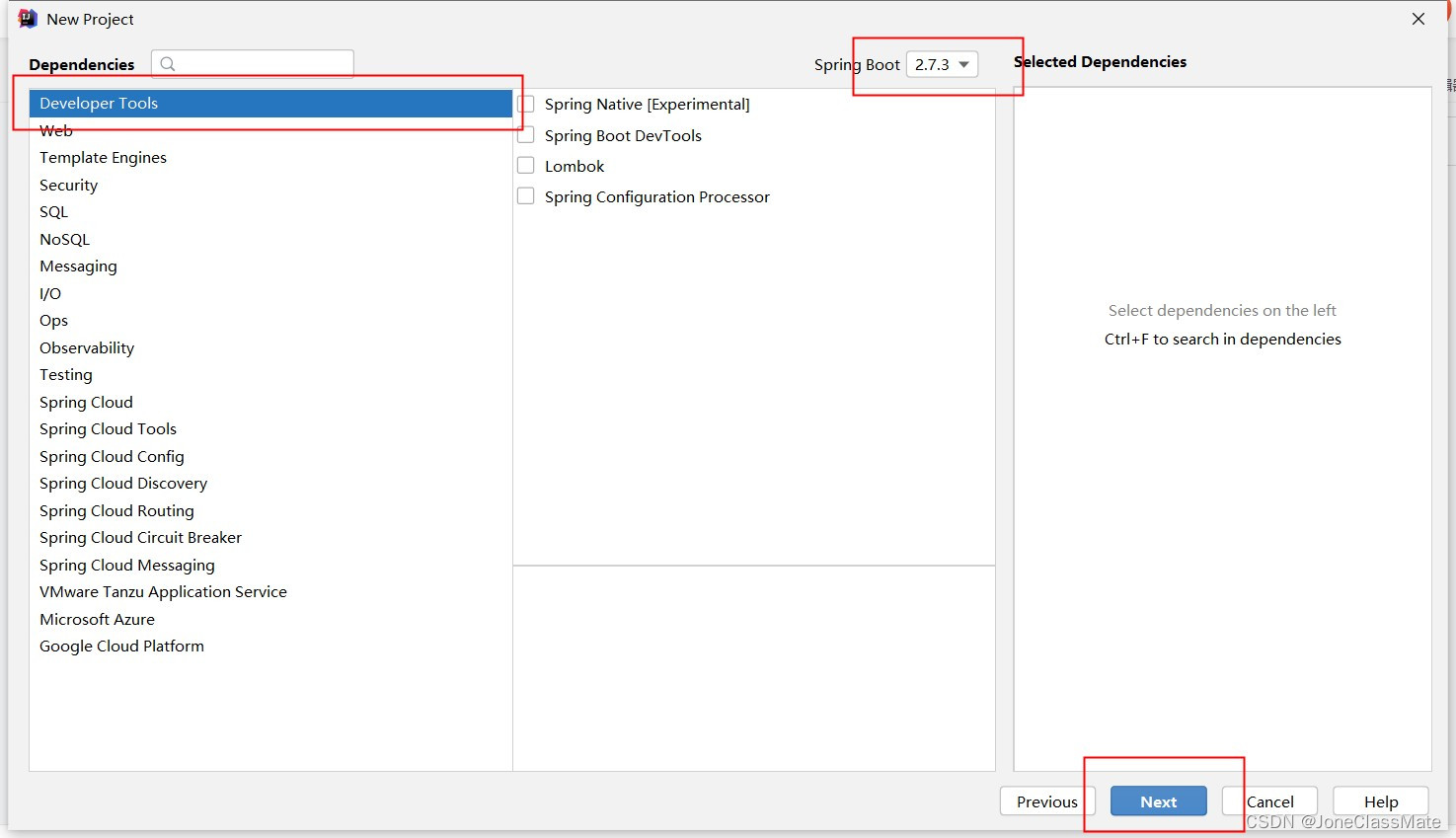
Task: Tick the Lombok checkbox
Action: point(526,166)
